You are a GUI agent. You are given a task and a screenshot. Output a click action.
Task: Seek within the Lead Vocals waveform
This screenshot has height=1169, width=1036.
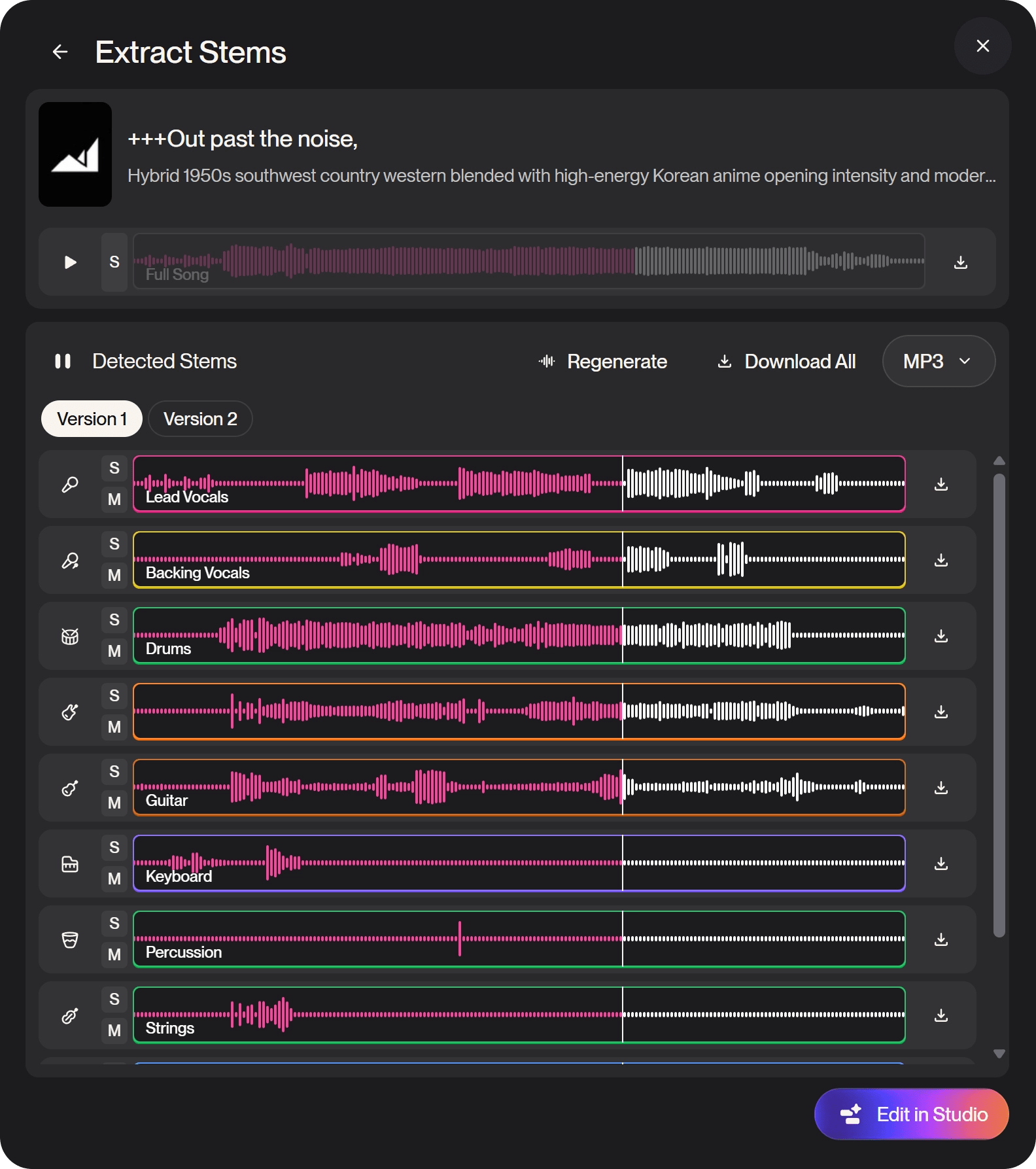point(519,484)
